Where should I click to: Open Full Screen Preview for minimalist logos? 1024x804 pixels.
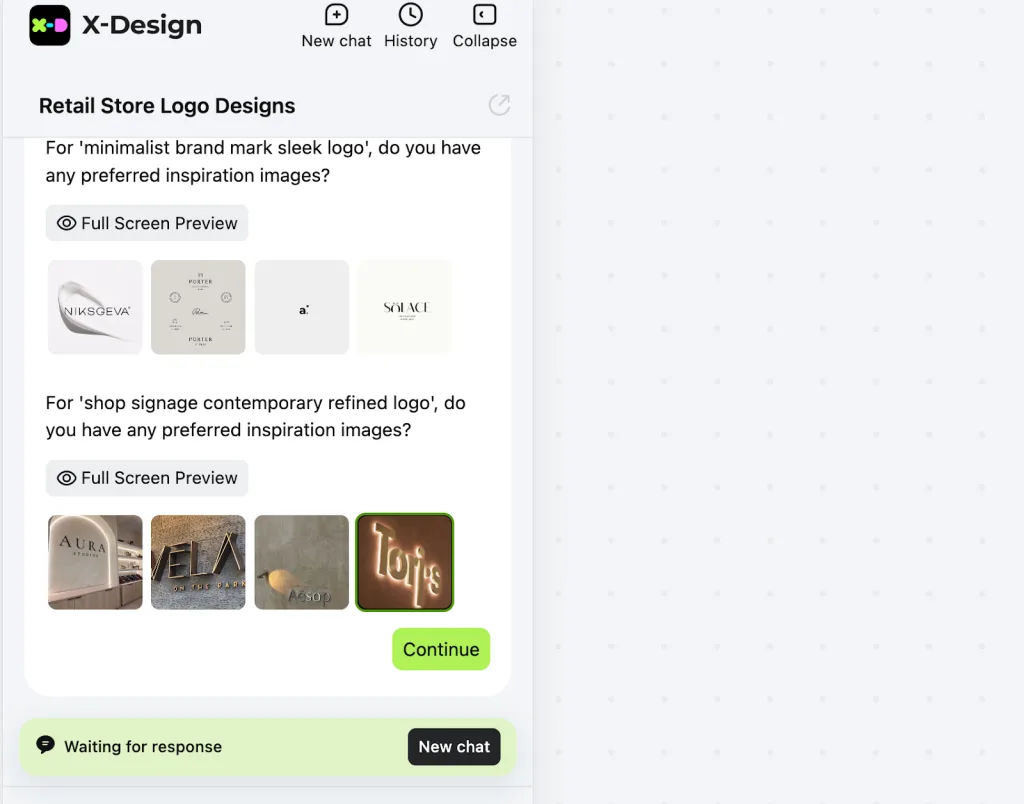(x=147, y=223)
